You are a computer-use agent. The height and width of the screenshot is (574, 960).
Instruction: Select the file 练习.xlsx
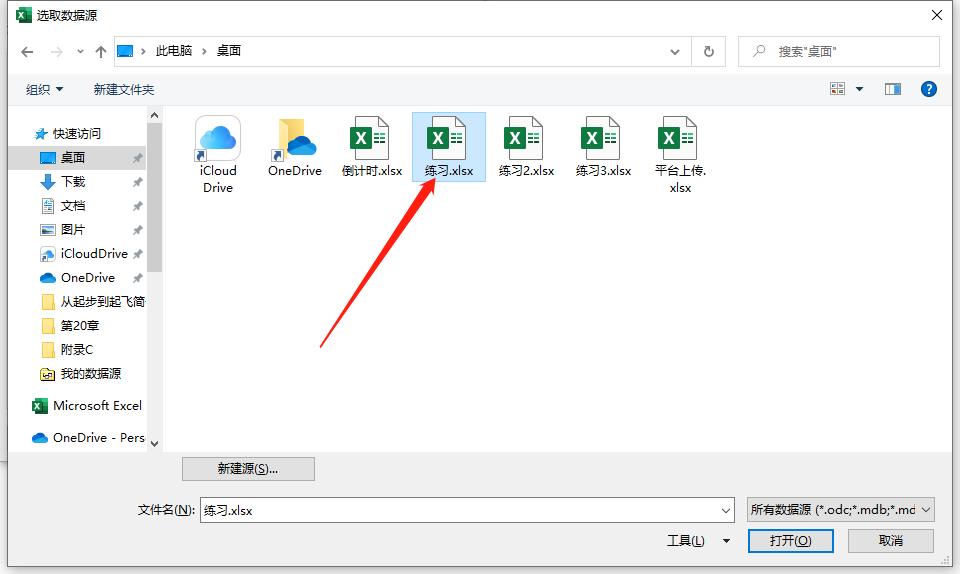(x=449, y=147)
